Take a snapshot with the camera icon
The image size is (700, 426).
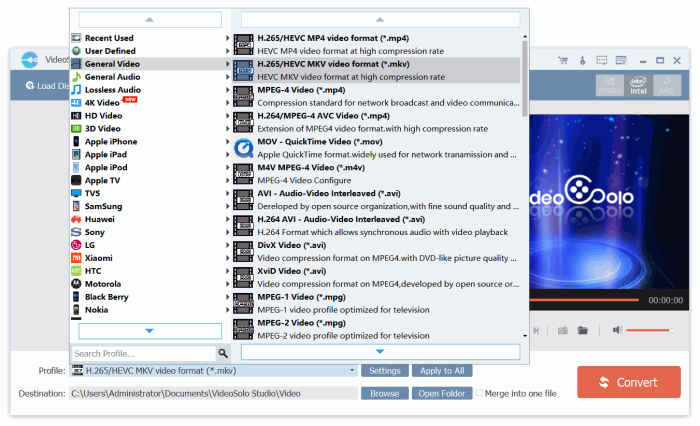pyautogui.click(x=563, y=330)
